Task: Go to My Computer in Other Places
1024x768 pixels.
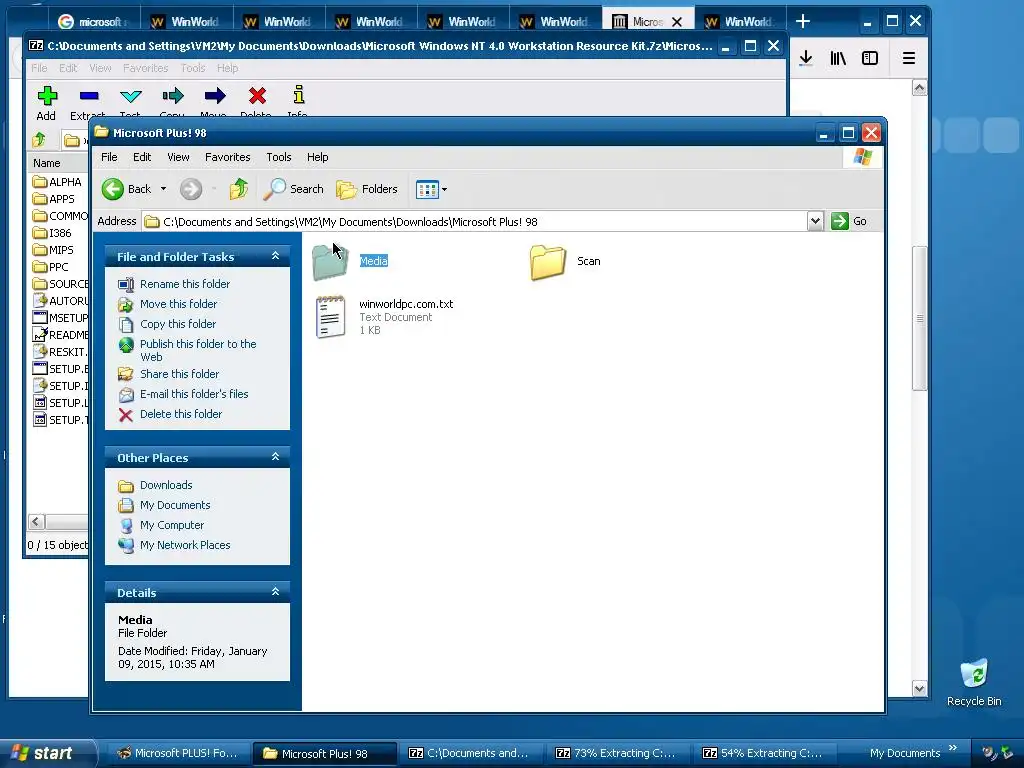Action: point(172,525)
